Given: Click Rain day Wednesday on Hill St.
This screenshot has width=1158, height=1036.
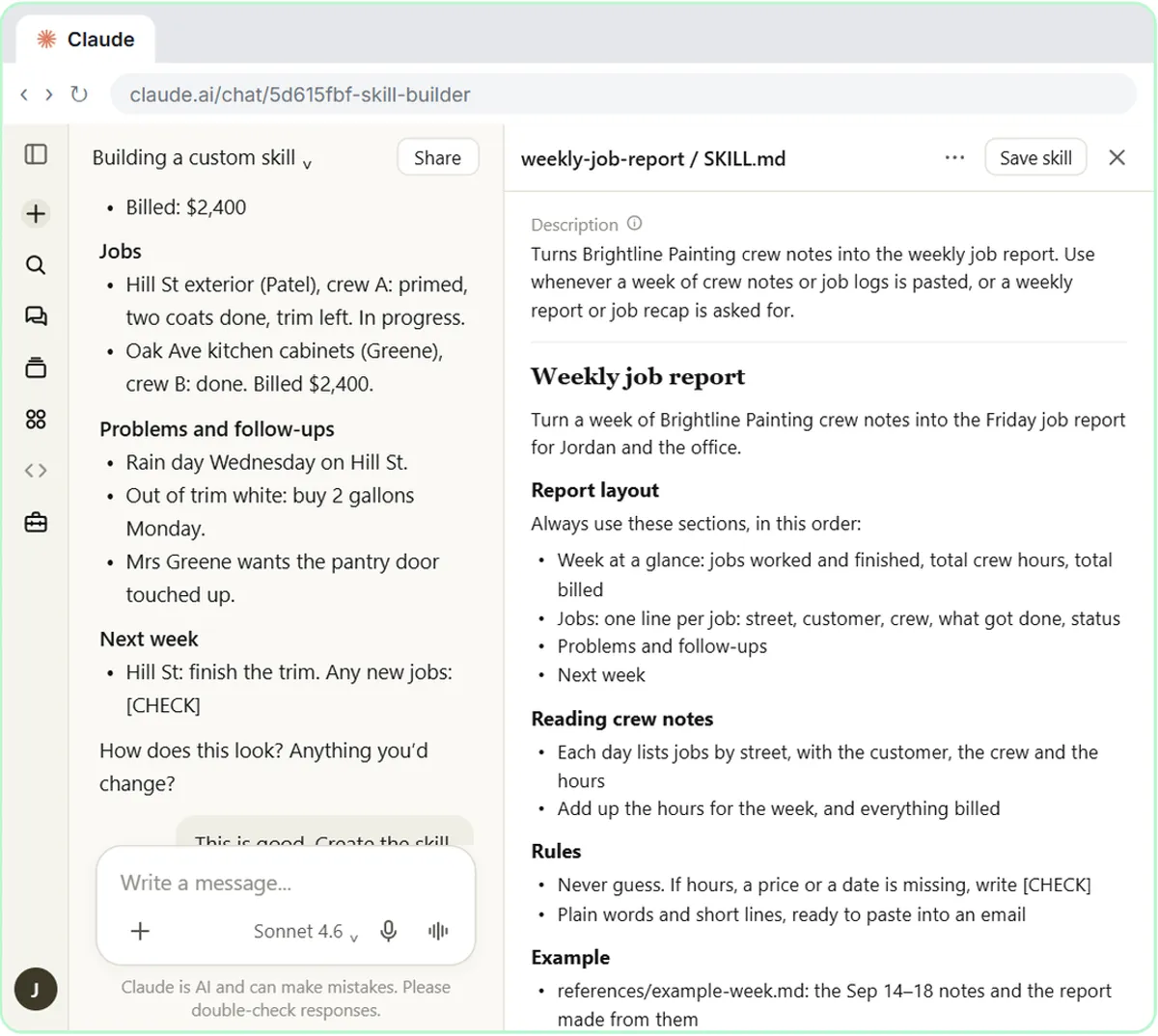Looking at the screenshot, I should (x=266, y=462).
